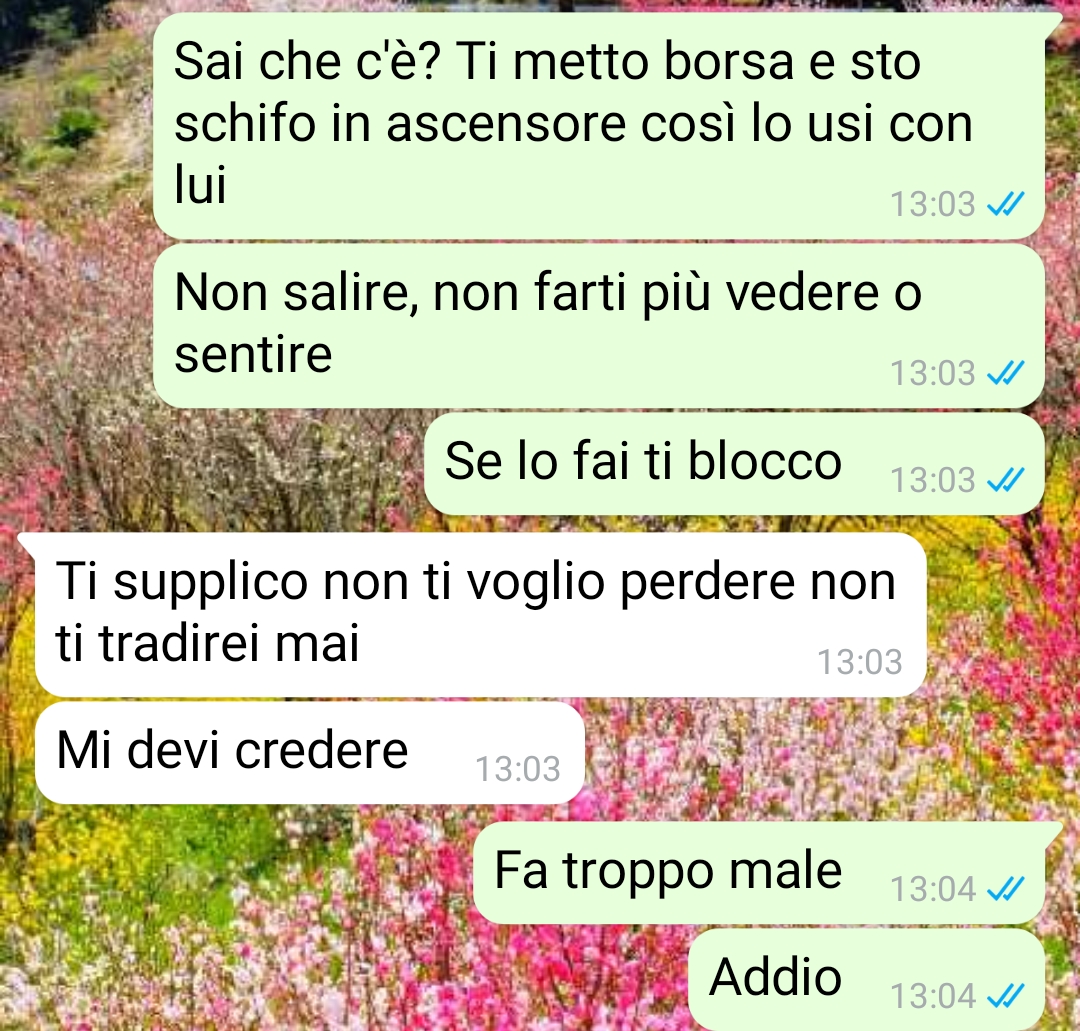The image size is (1080, 1031).
Task: Tap read ticks on 'Non salire' message
Action: point(1006,373)
